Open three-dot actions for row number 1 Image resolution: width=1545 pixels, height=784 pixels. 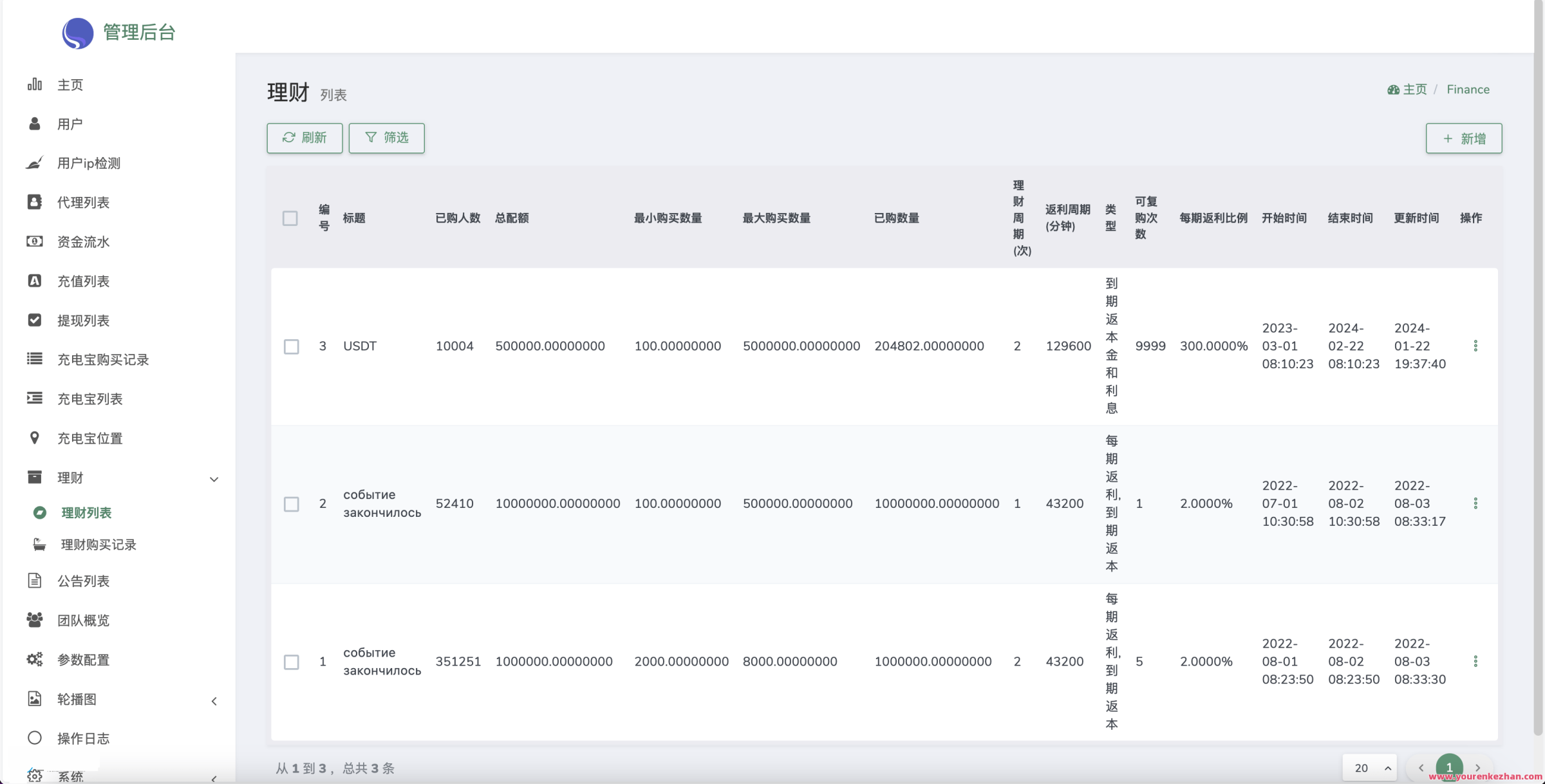[x=1475, y=661]
